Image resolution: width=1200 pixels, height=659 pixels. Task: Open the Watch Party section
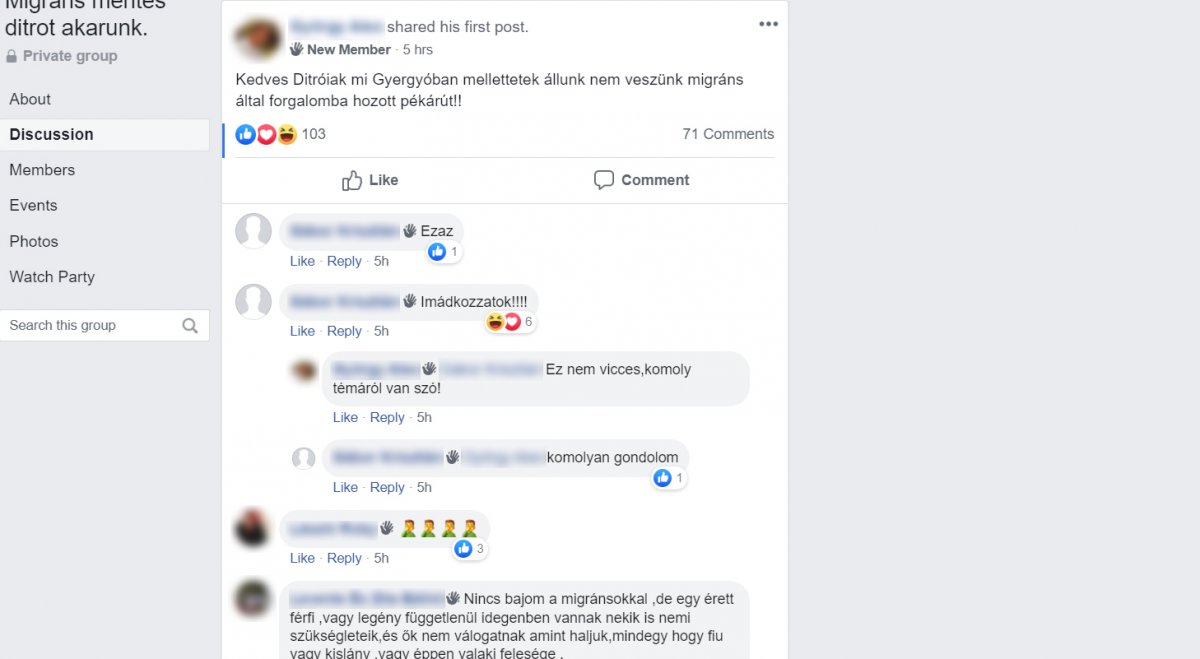(x=52, y=277)
